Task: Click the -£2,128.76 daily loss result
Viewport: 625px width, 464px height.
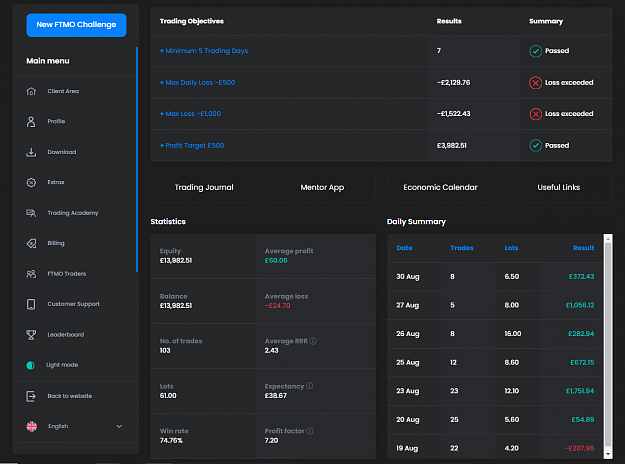Action: [x=453, y=83]
